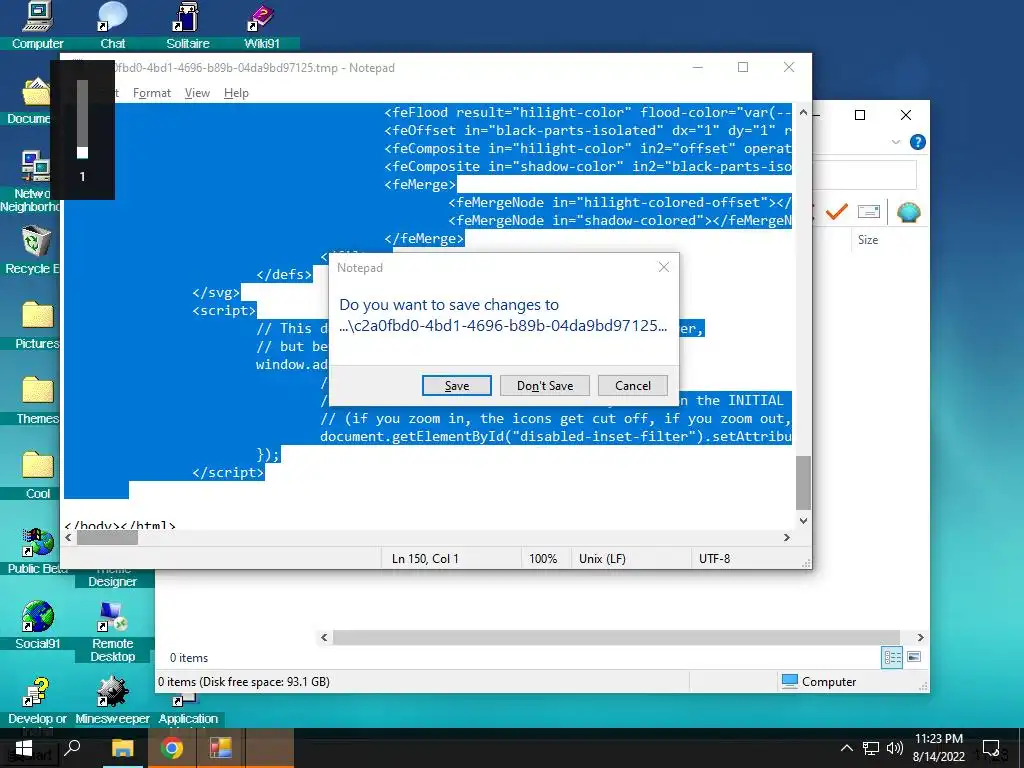Open the Computer desktop icon
Image resolution: width=1024 pixels, height=768 pixels.
[37, 25]
